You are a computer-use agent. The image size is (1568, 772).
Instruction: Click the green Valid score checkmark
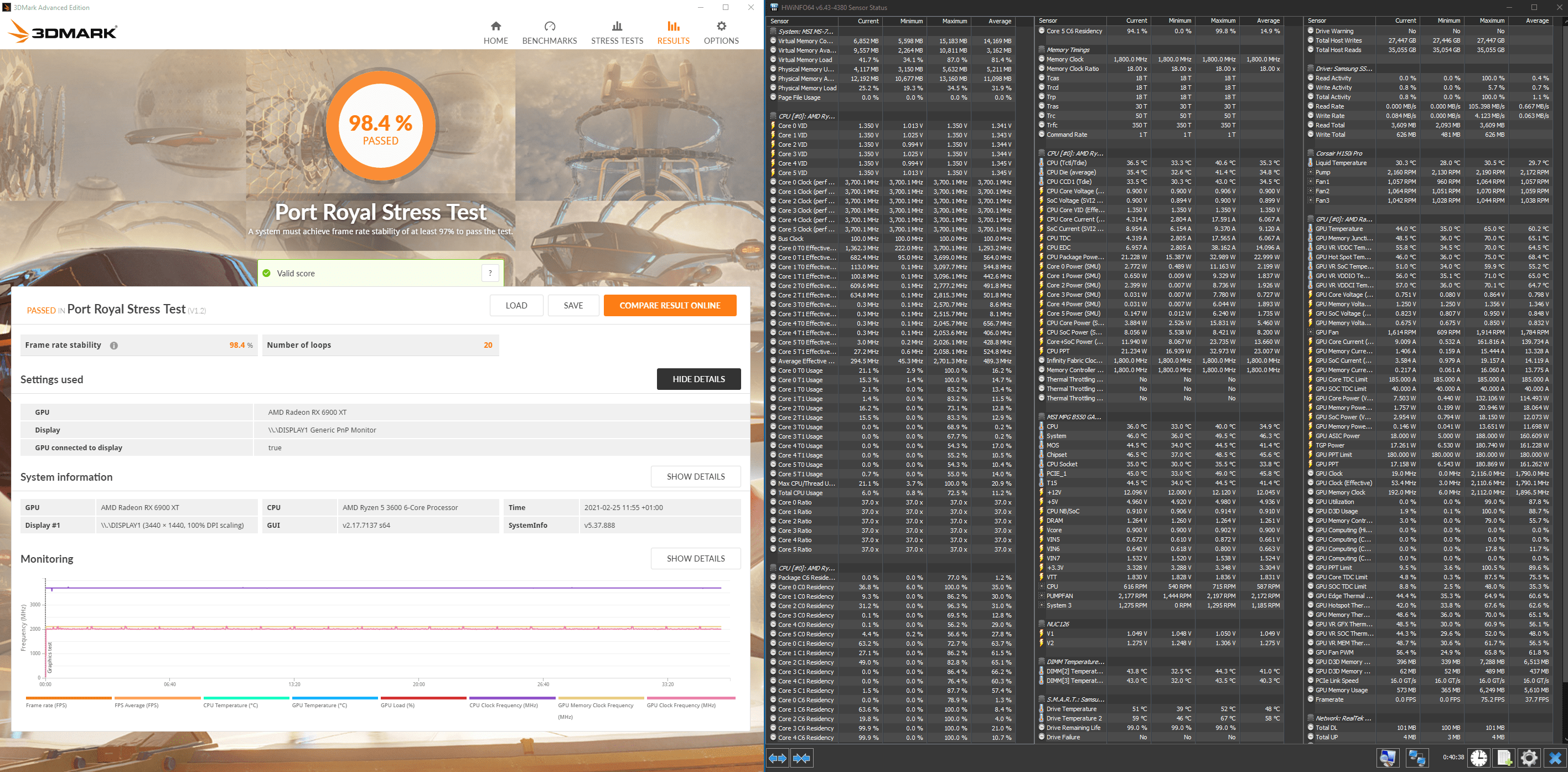[x=267, y=274]
